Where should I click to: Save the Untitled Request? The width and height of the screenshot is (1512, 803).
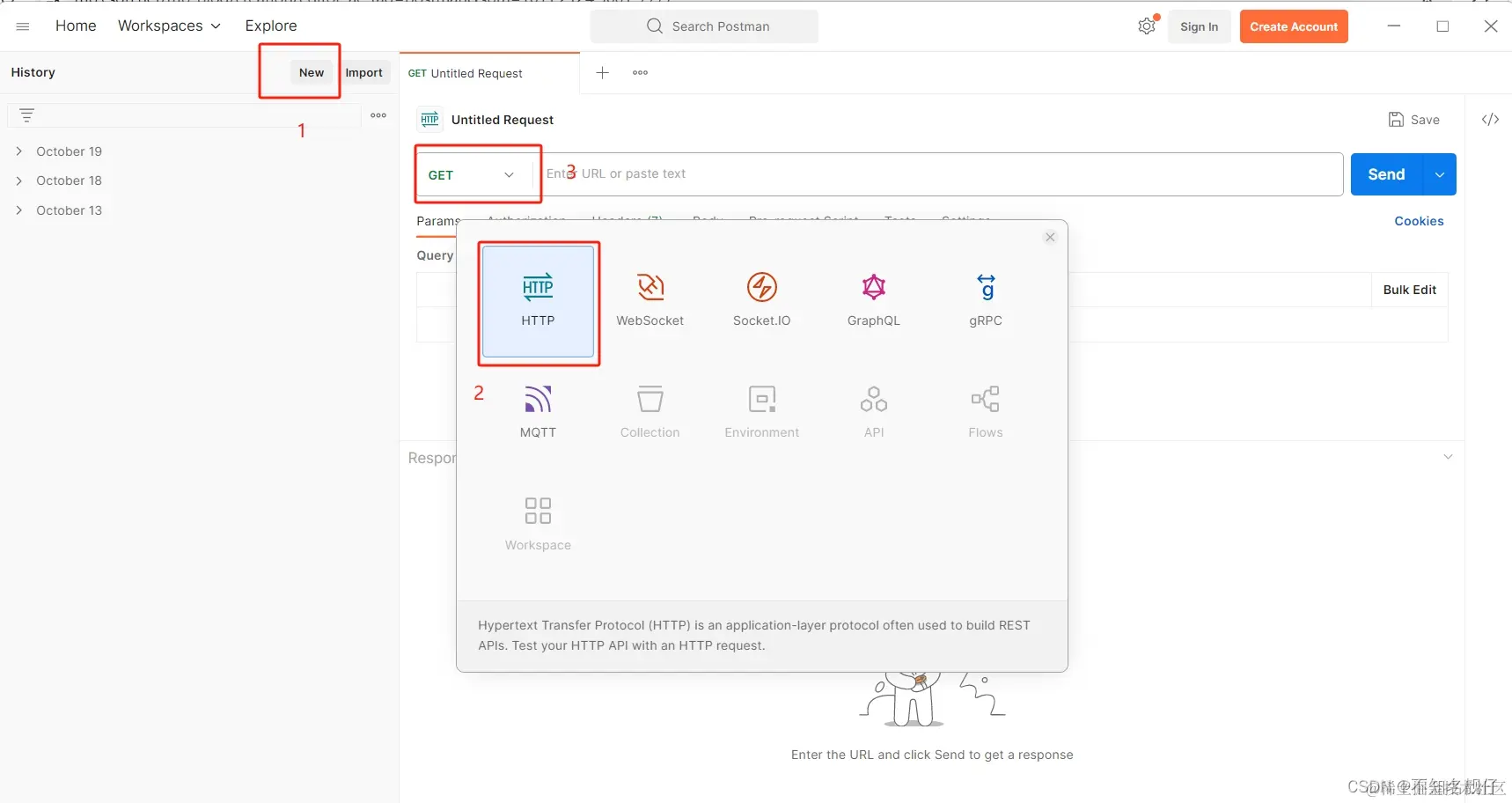[x=1414, y=120]
